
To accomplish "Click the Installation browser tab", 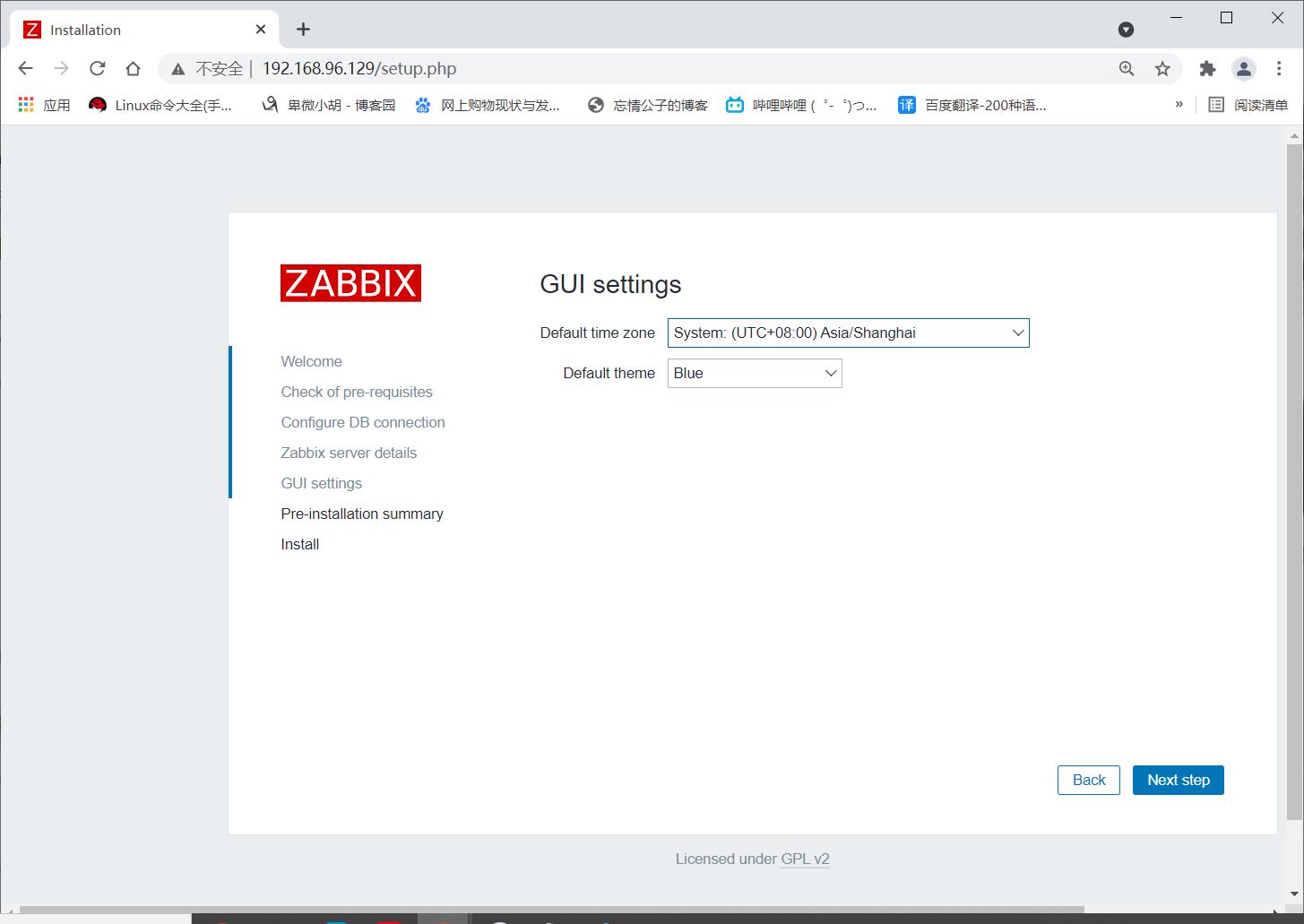I will click(143, 30).
